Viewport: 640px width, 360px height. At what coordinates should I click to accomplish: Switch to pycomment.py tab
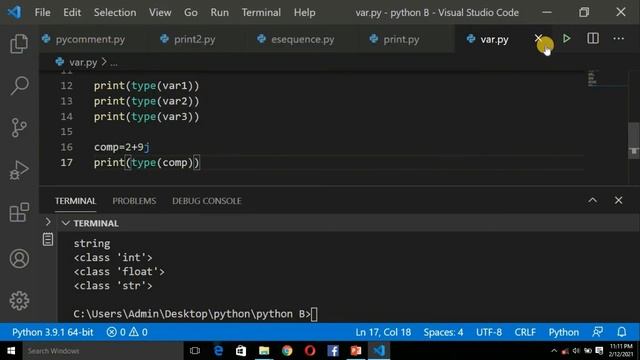[90, 40]
